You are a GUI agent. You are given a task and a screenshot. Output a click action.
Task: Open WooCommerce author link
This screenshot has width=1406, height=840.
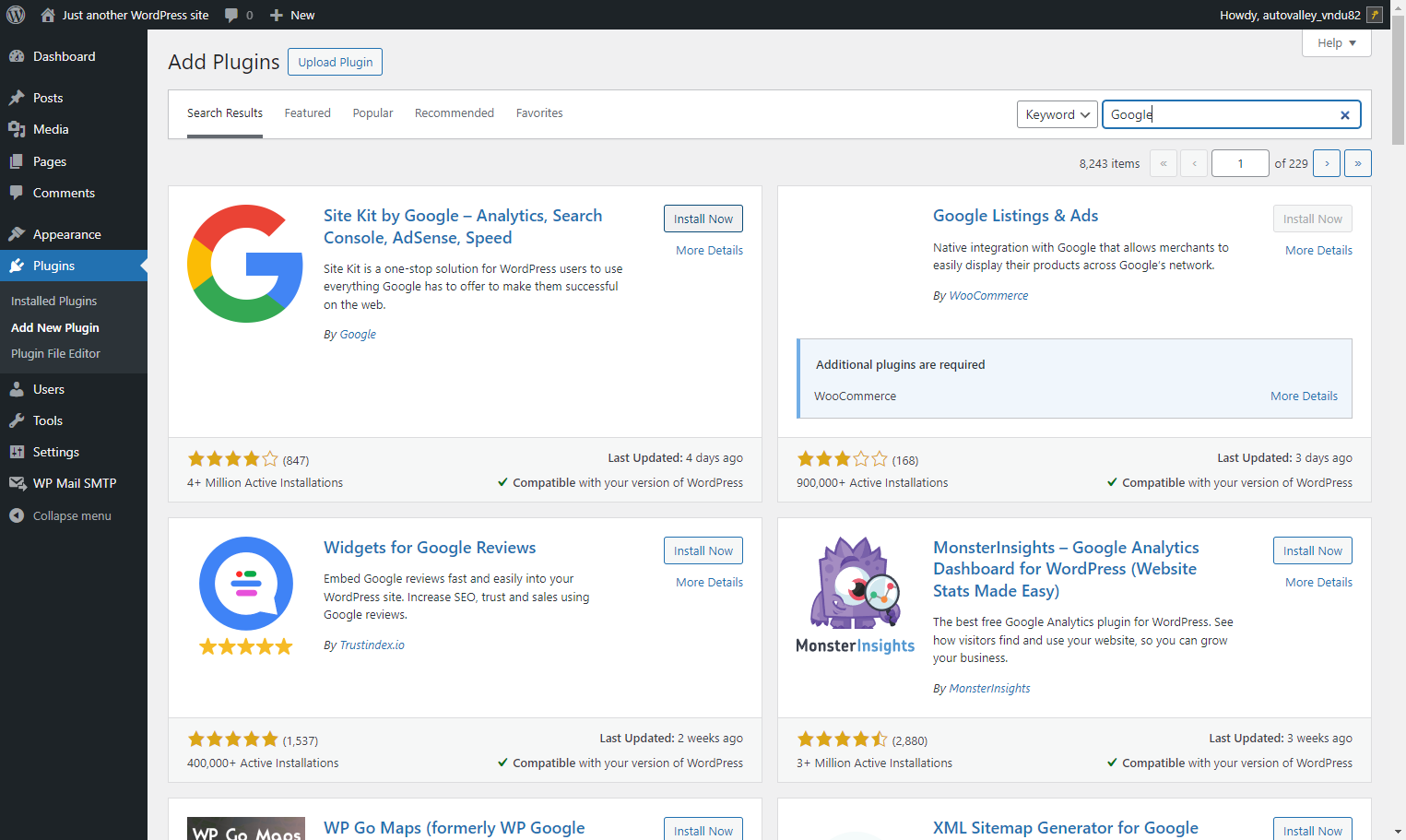988,296
